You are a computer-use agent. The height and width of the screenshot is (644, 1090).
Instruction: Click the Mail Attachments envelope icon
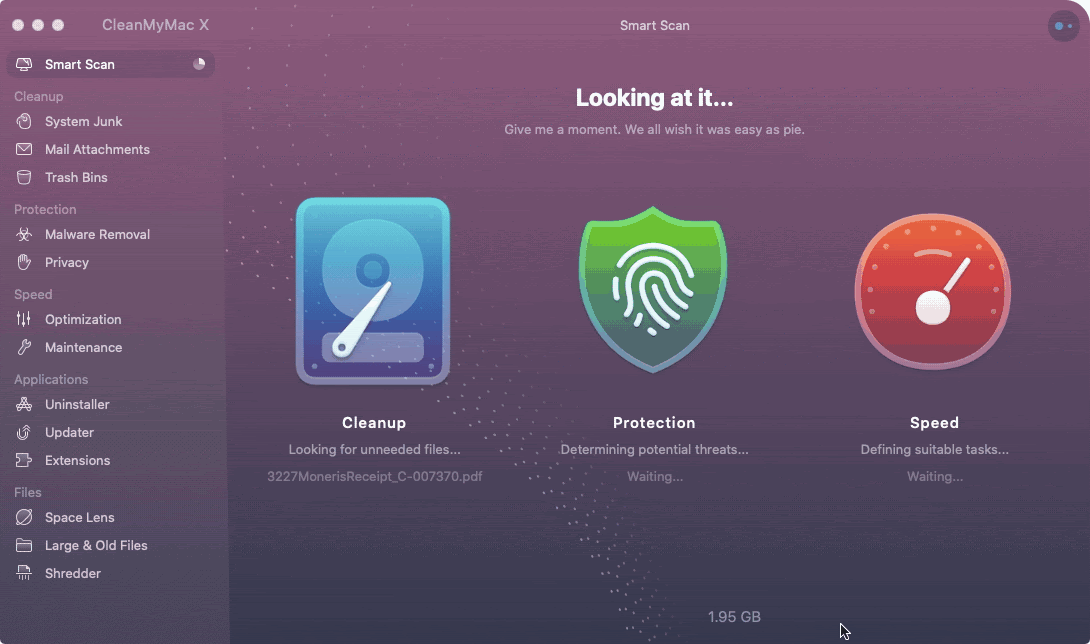point(24,149)
